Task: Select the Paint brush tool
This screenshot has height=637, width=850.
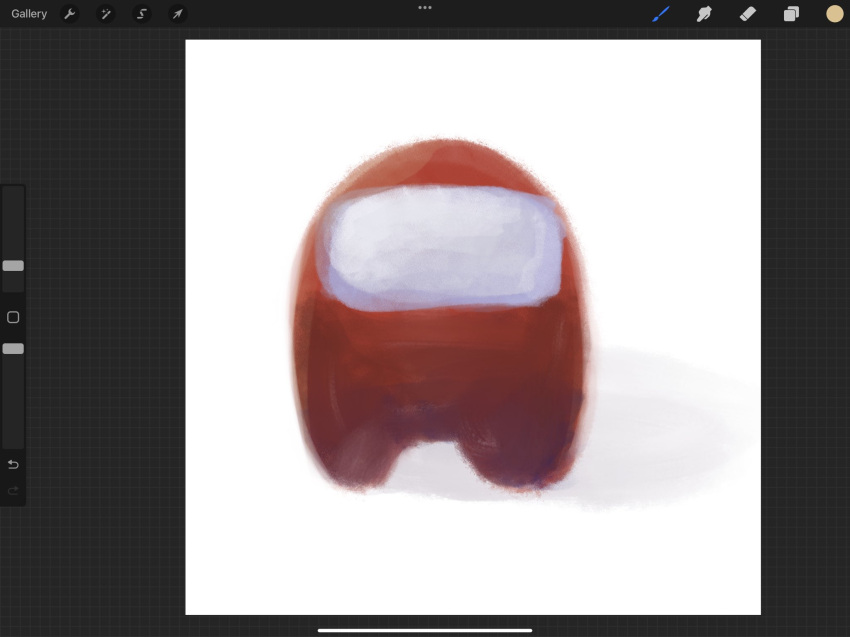Action: 661,14
